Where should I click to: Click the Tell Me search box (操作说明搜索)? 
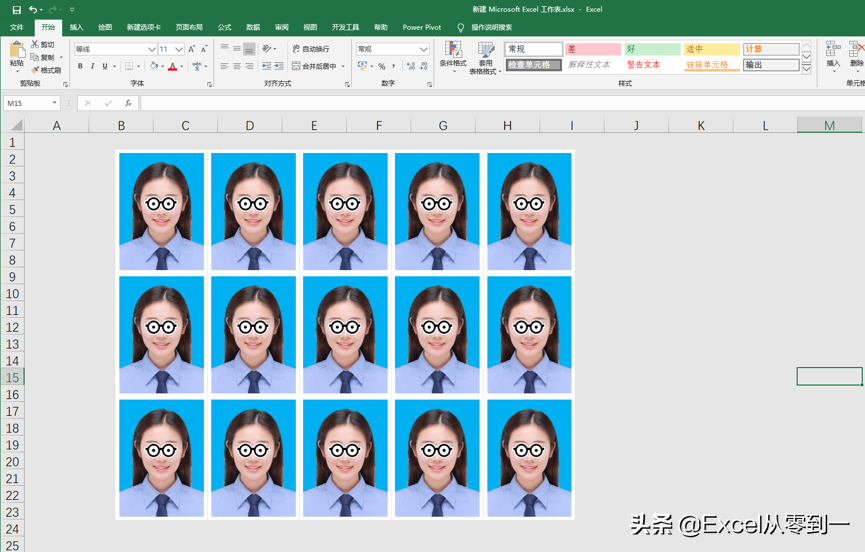pyautogui.click(x=491, y=27)
